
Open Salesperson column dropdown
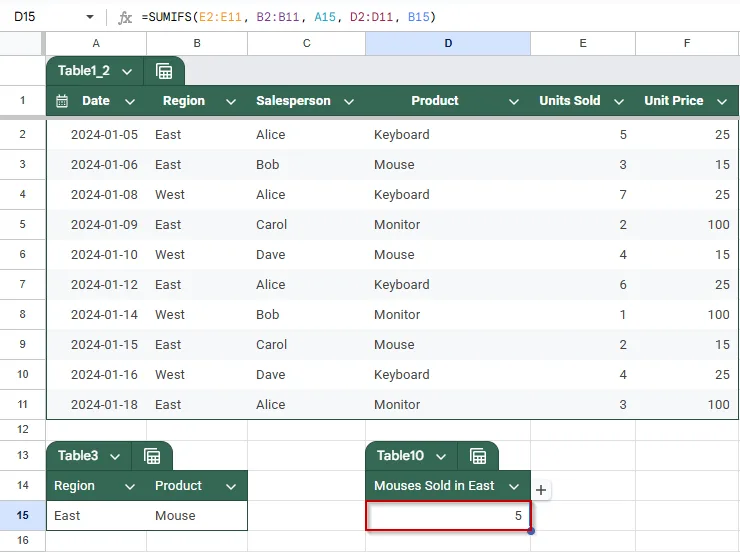tap(349, 101)
